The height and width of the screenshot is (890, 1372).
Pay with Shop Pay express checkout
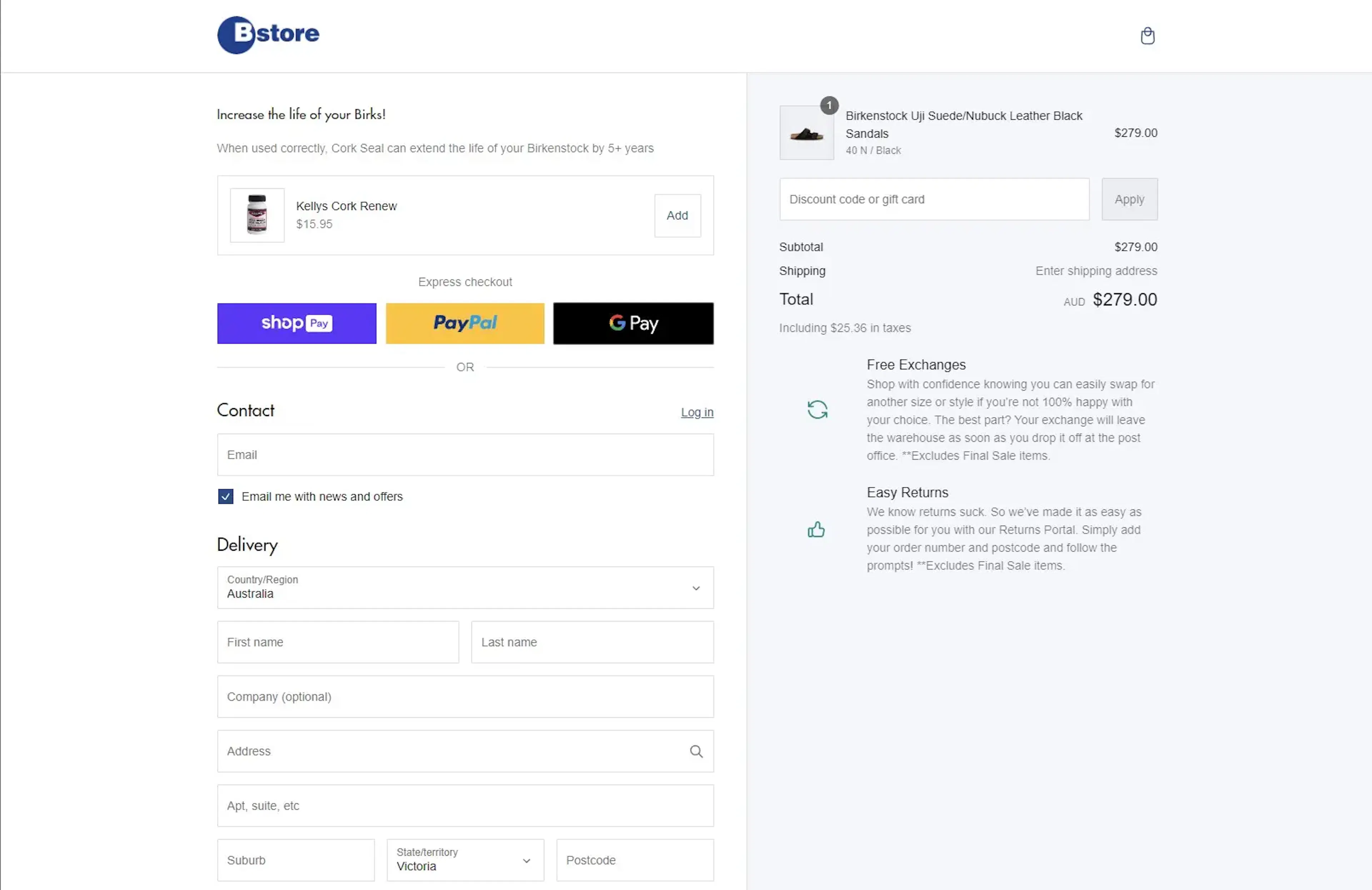(x=296, y=323)
